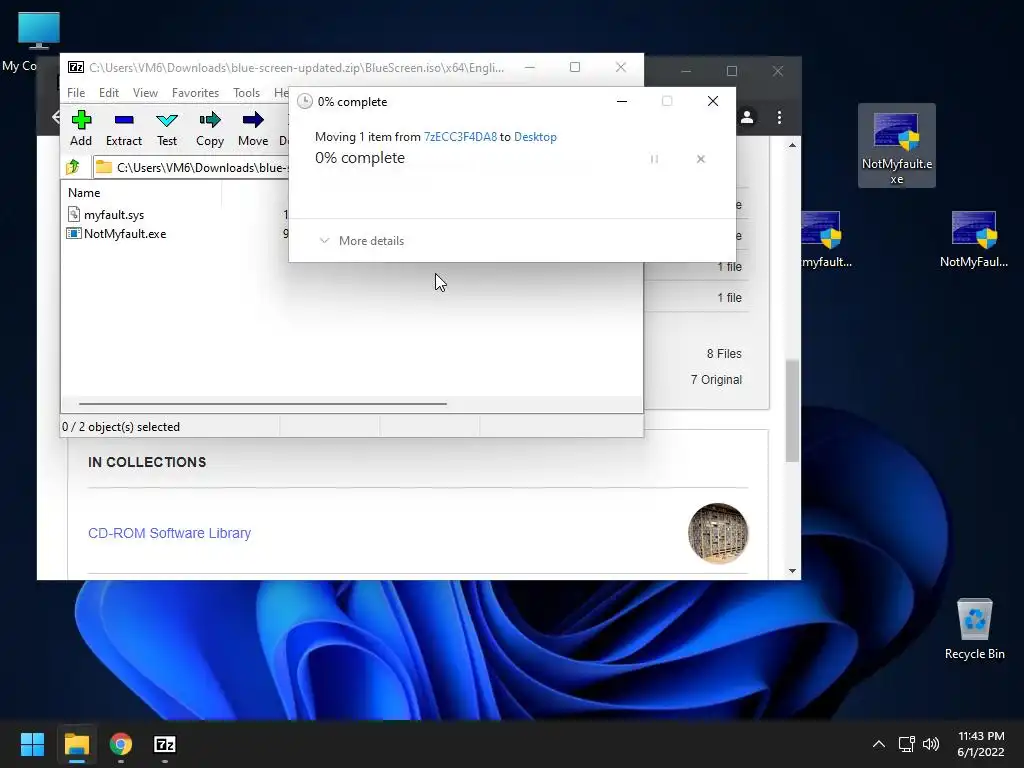Click the 7 Original text on the webpage
Screen dimensions: 1024x768
(x=716, y=379)
